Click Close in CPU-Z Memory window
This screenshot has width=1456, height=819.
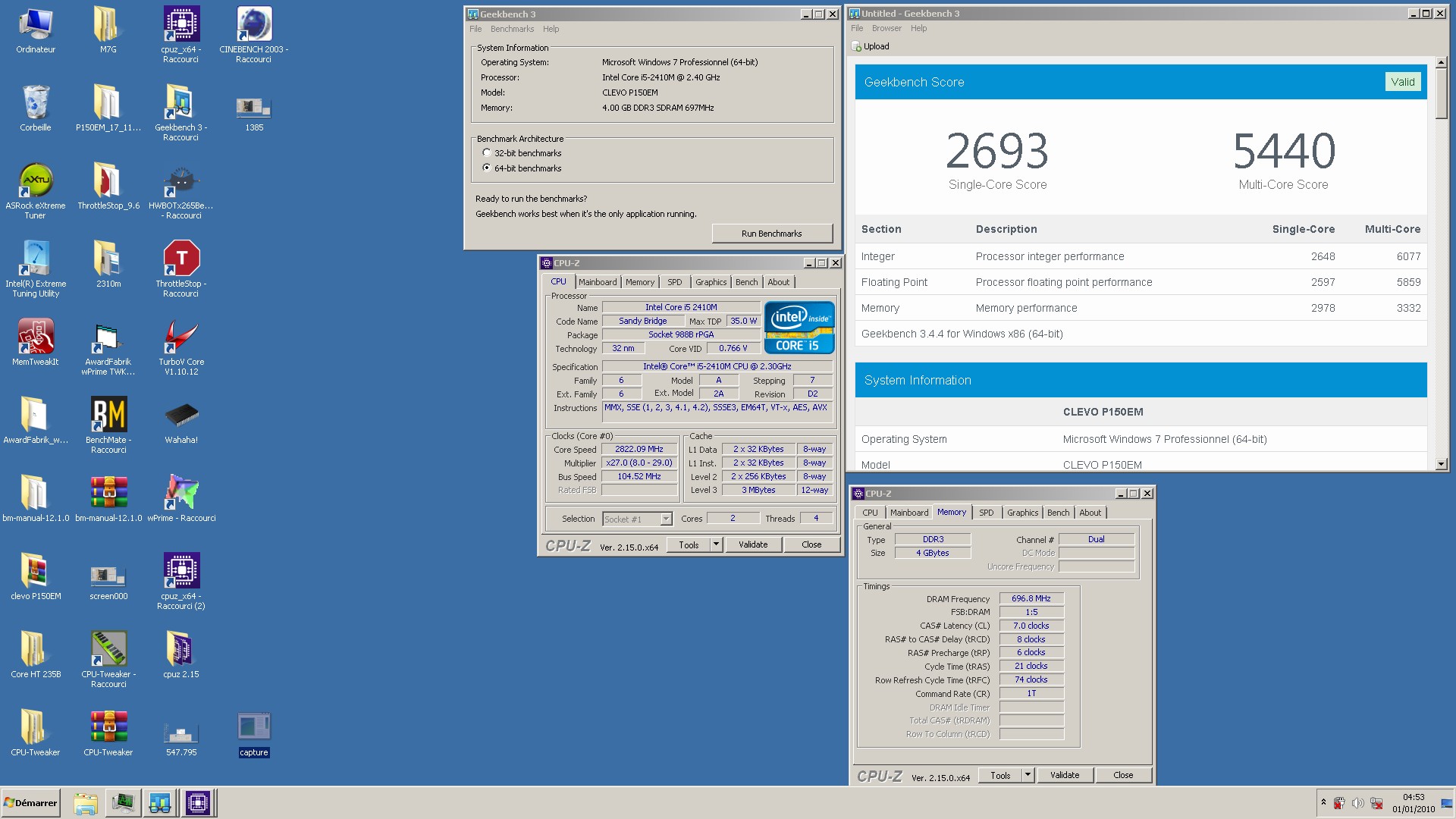[1123, 774]
